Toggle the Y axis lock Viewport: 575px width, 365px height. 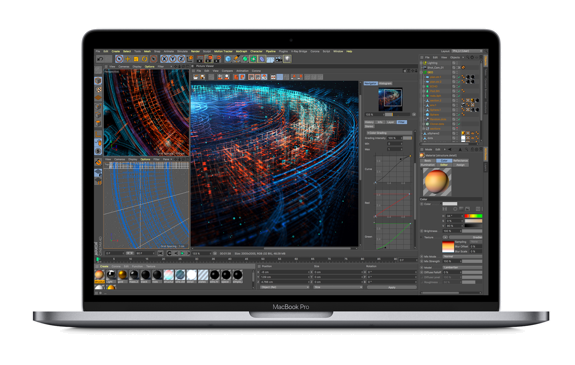click(173, 59)
